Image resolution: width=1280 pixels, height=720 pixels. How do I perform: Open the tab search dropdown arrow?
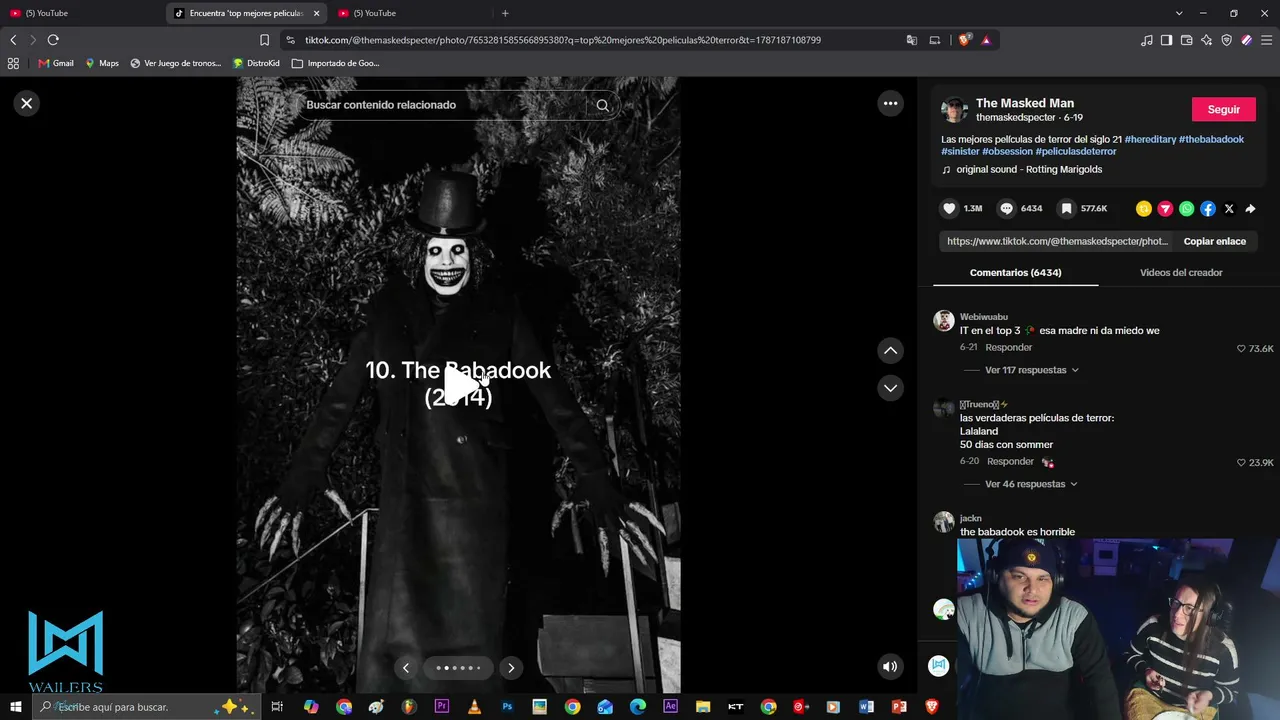(x=1179, y=13)
